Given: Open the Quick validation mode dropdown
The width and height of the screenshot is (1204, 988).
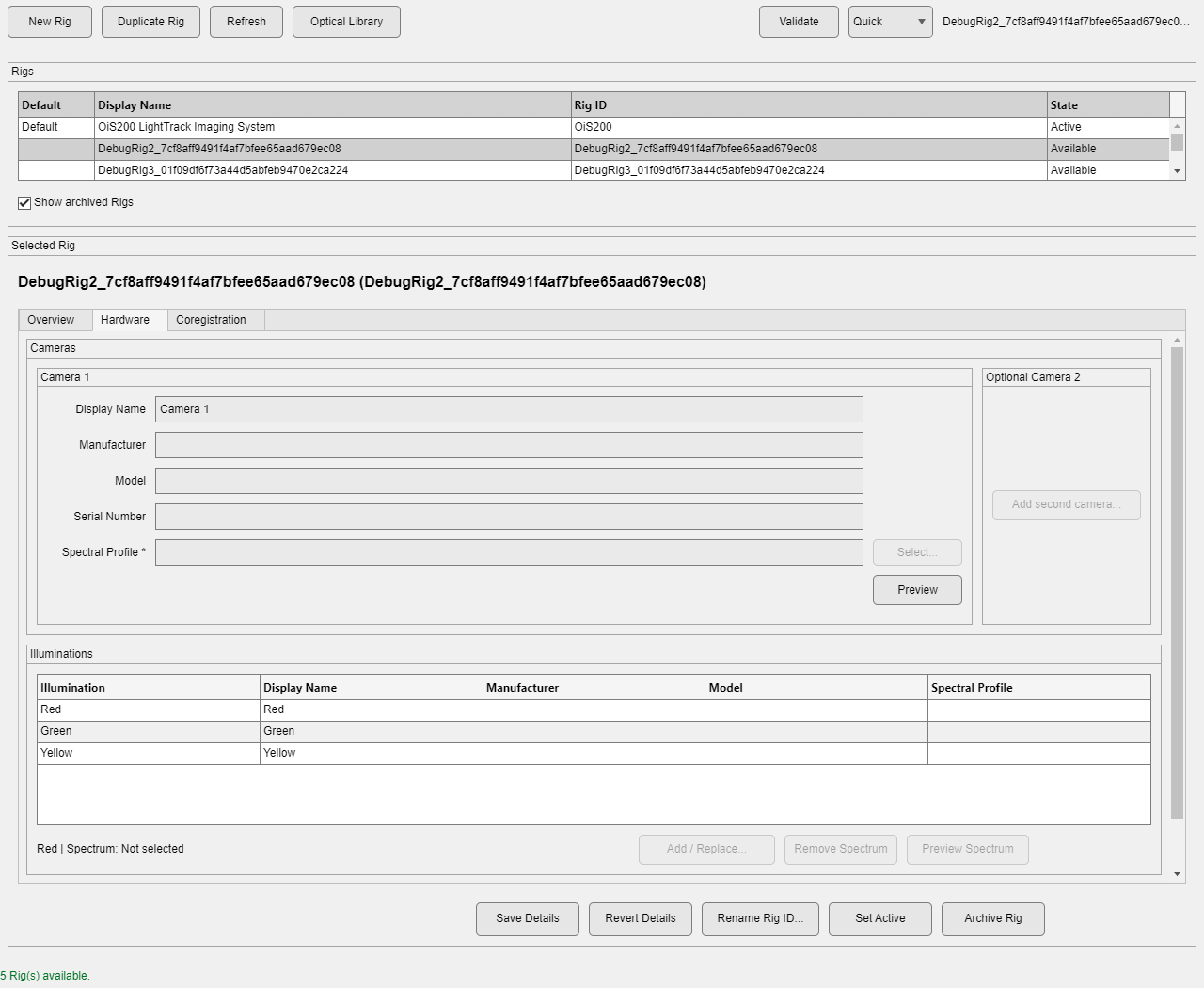Looking at the screenshot, I should tap(890, 22).
